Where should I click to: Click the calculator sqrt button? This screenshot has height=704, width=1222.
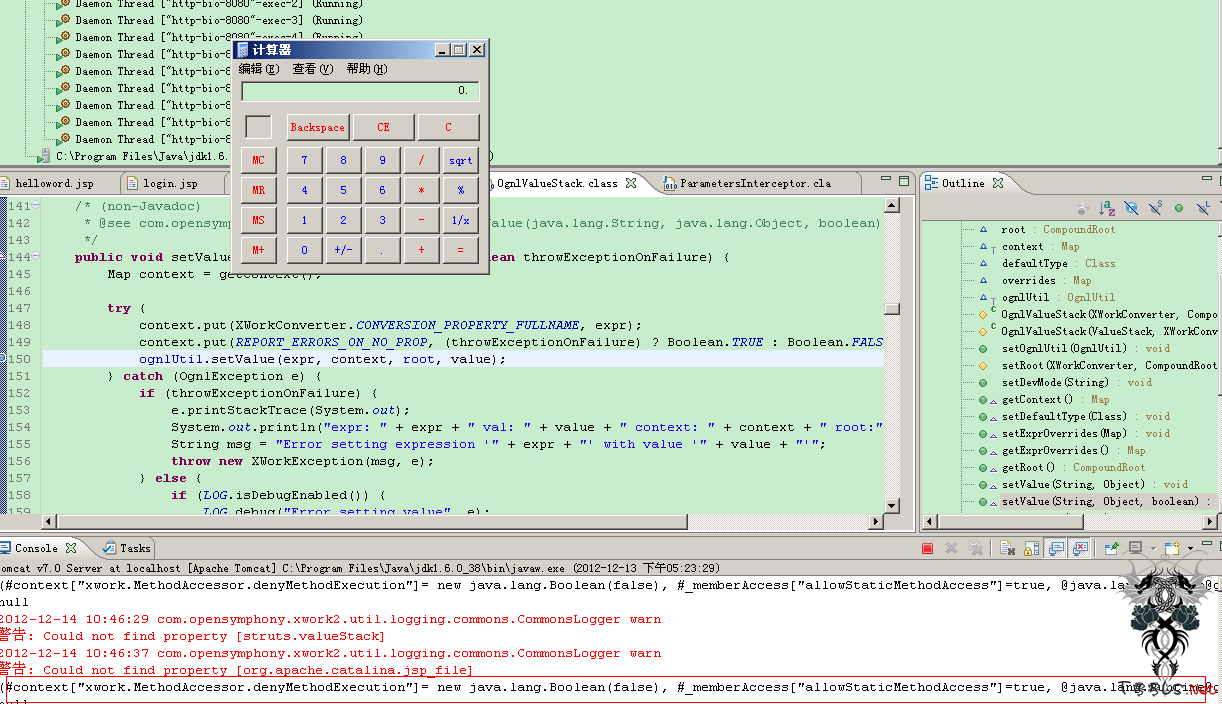click(x=460, y=160)
